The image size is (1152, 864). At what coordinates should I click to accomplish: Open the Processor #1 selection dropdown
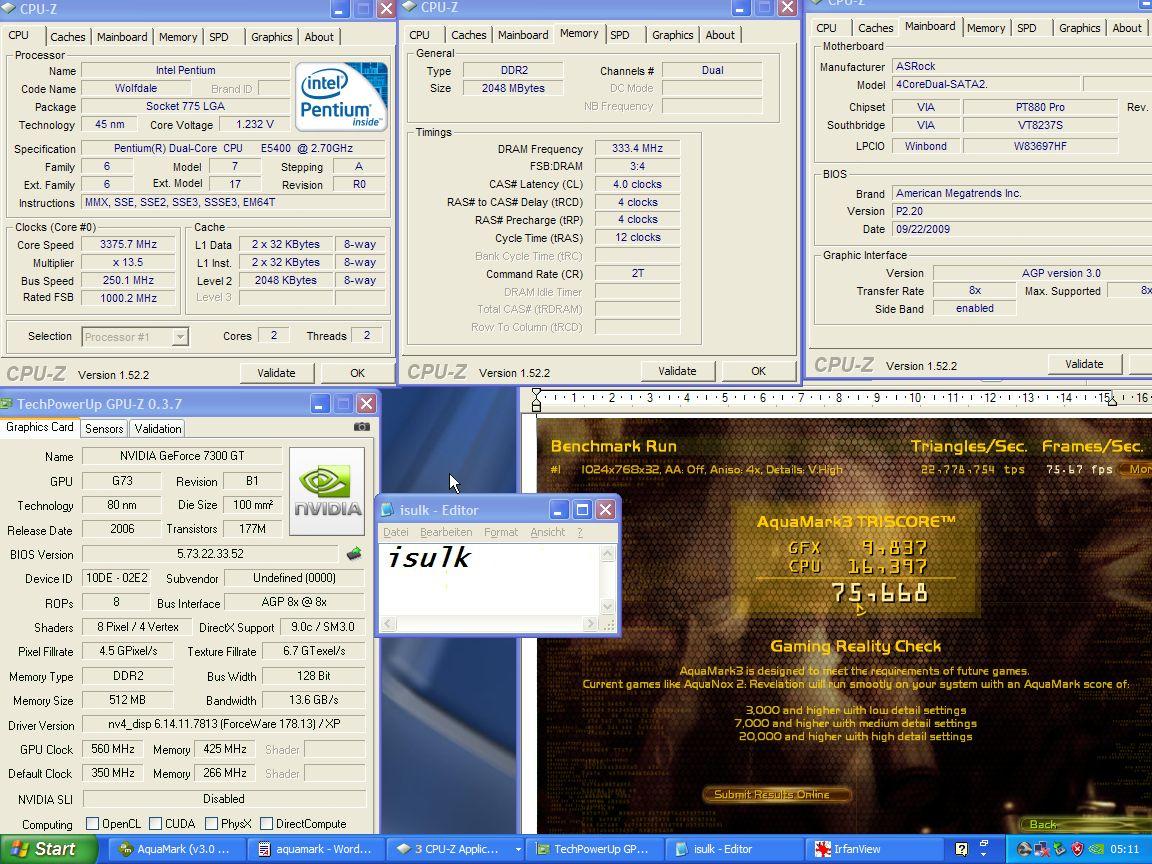click(179, 337)
